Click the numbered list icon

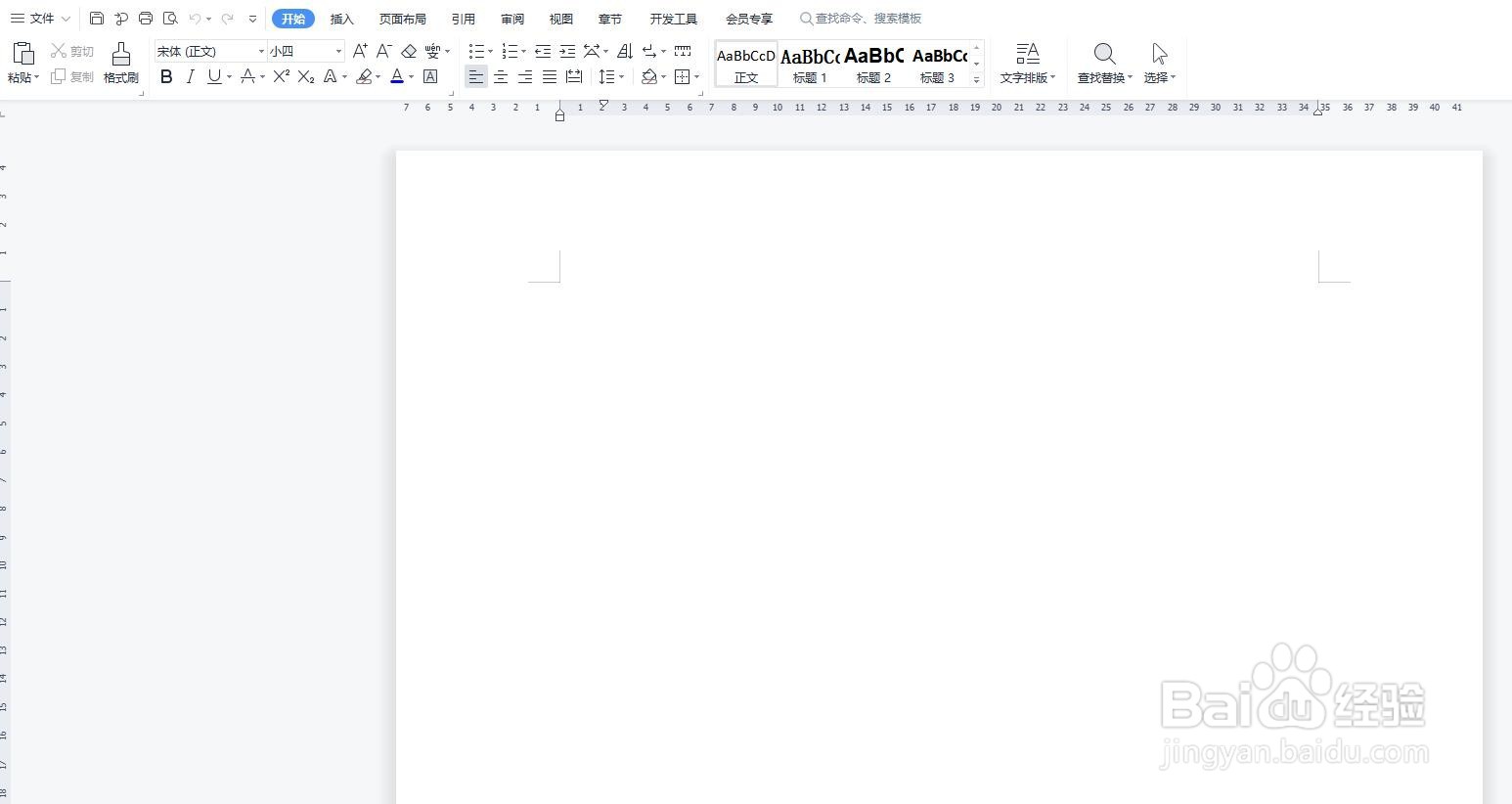510,51
